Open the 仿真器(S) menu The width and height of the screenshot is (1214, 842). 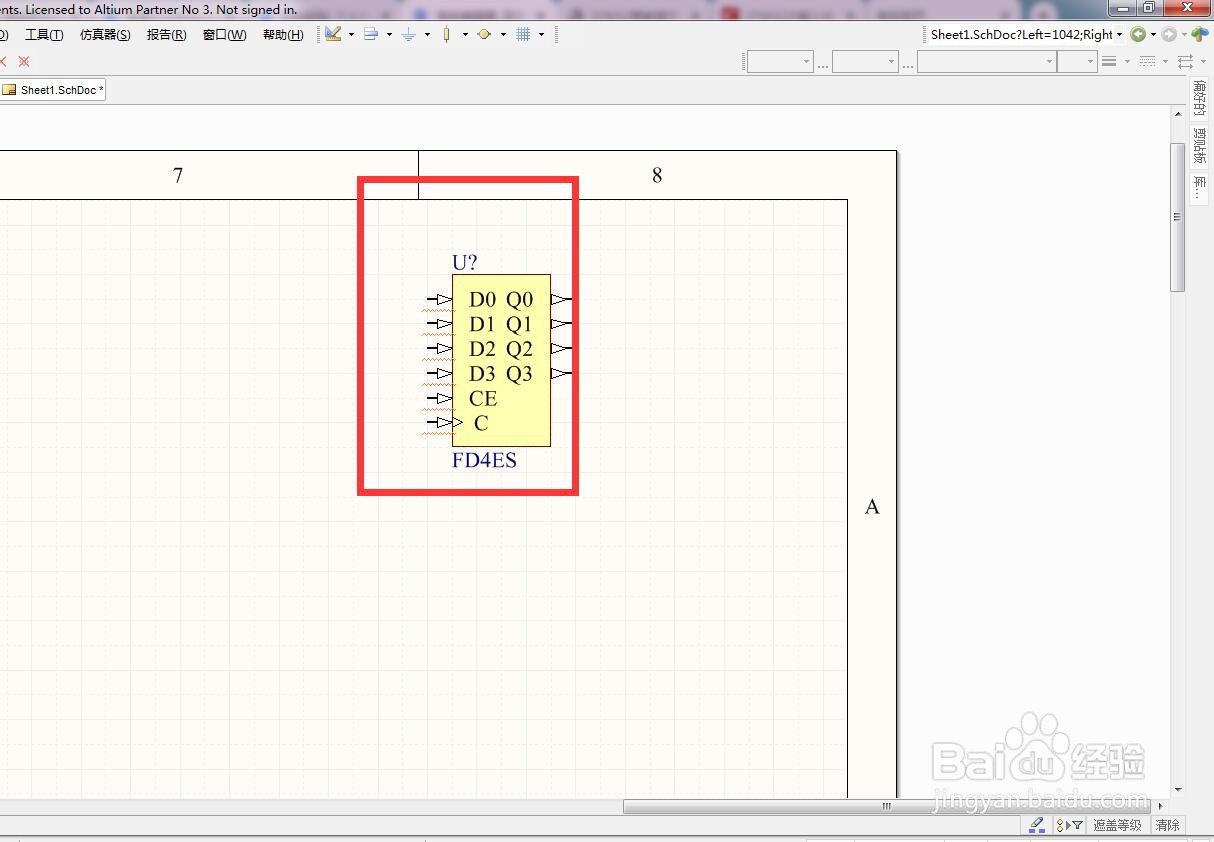click(105, 35)
